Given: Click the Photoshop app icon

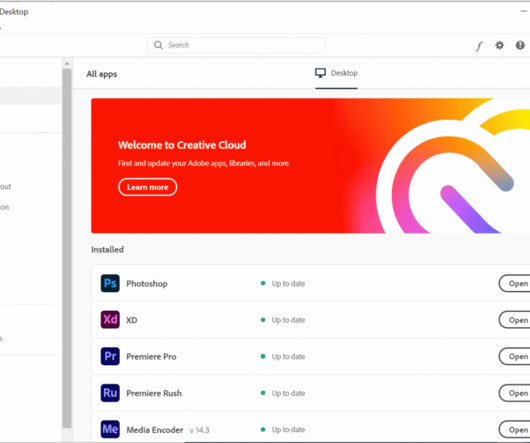Looking at the screenshot, I should [110, 283].
